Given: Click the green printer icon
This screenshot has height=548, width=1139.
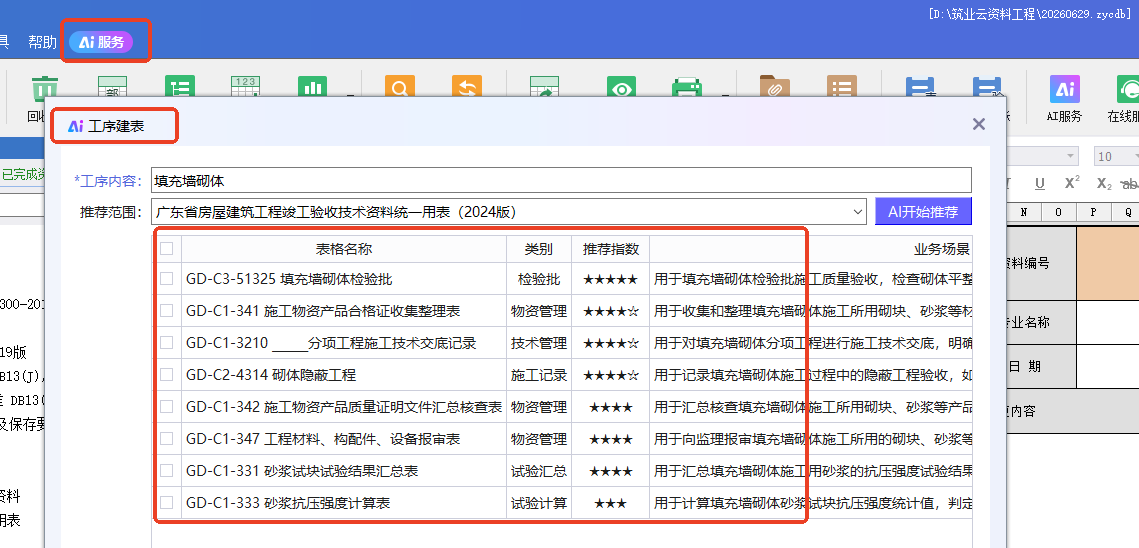Looking at the screenshot, I should [x=686, y=86].
